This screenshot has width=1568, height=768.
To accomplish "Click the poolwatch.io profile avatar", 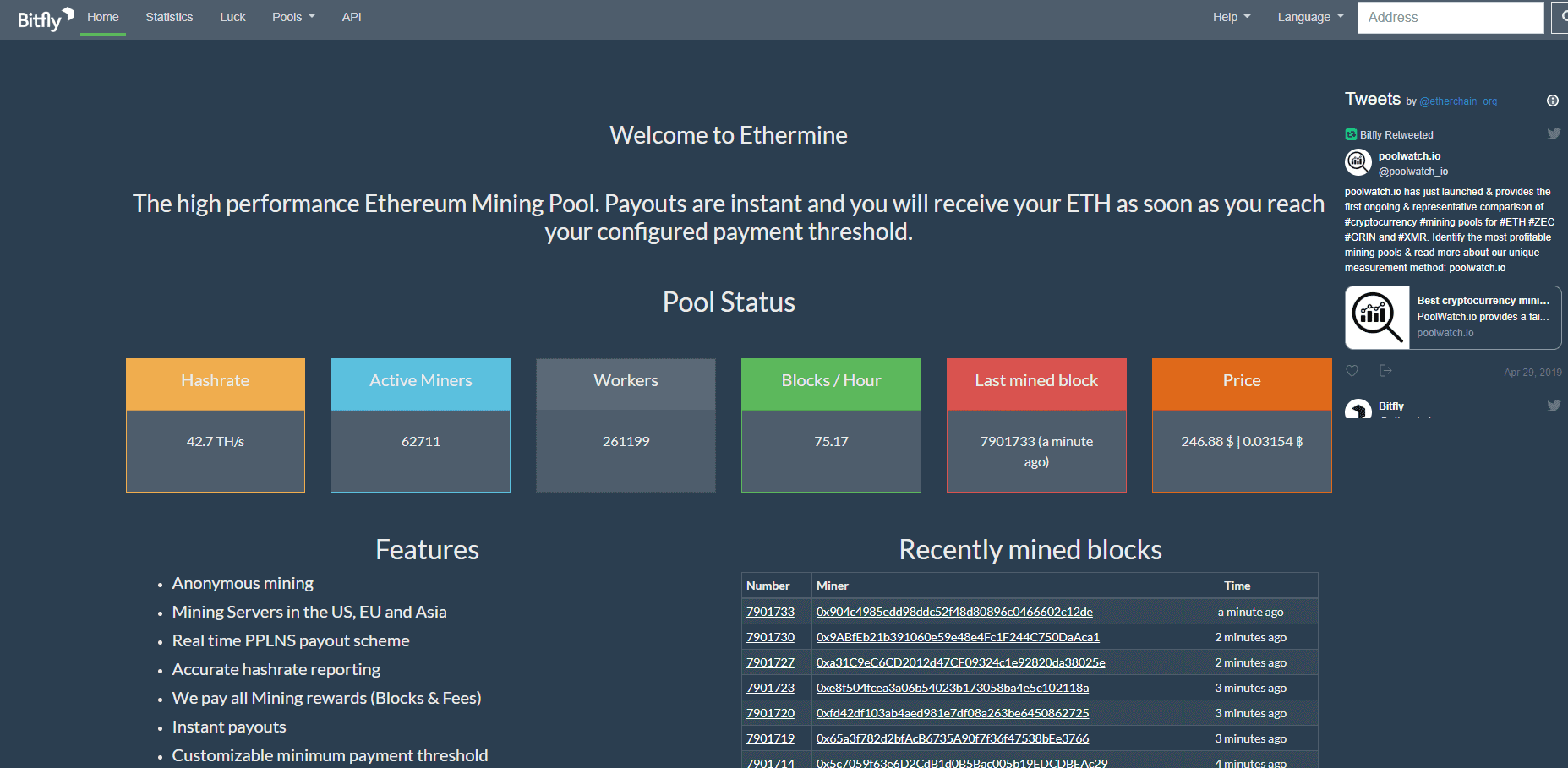I will pyautogui.click(x=1358, y=161).
